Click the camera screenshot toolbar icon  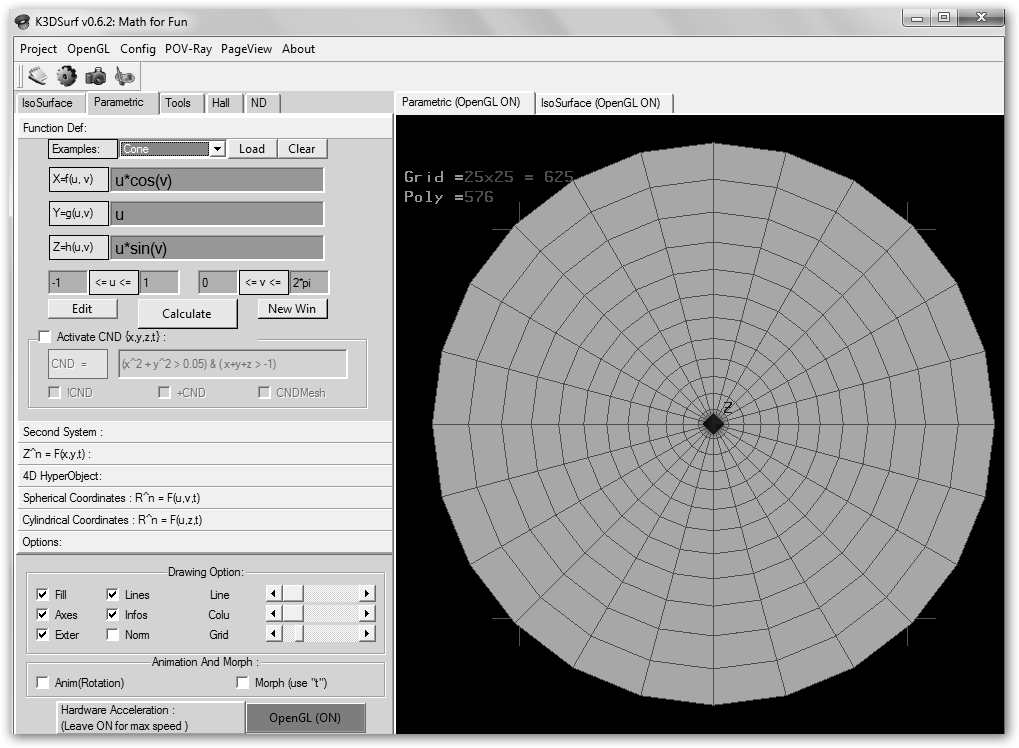(x=95, y=76)
